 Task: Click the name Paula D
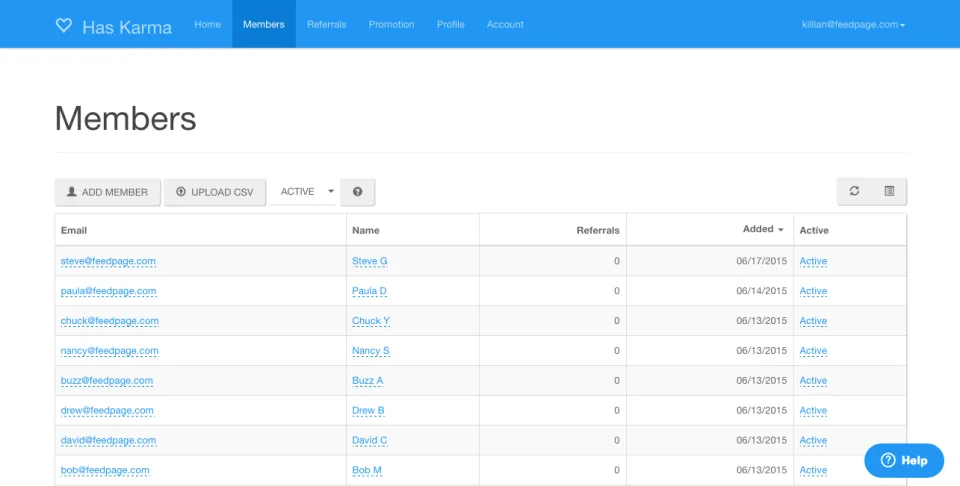[x=369, y=291]
